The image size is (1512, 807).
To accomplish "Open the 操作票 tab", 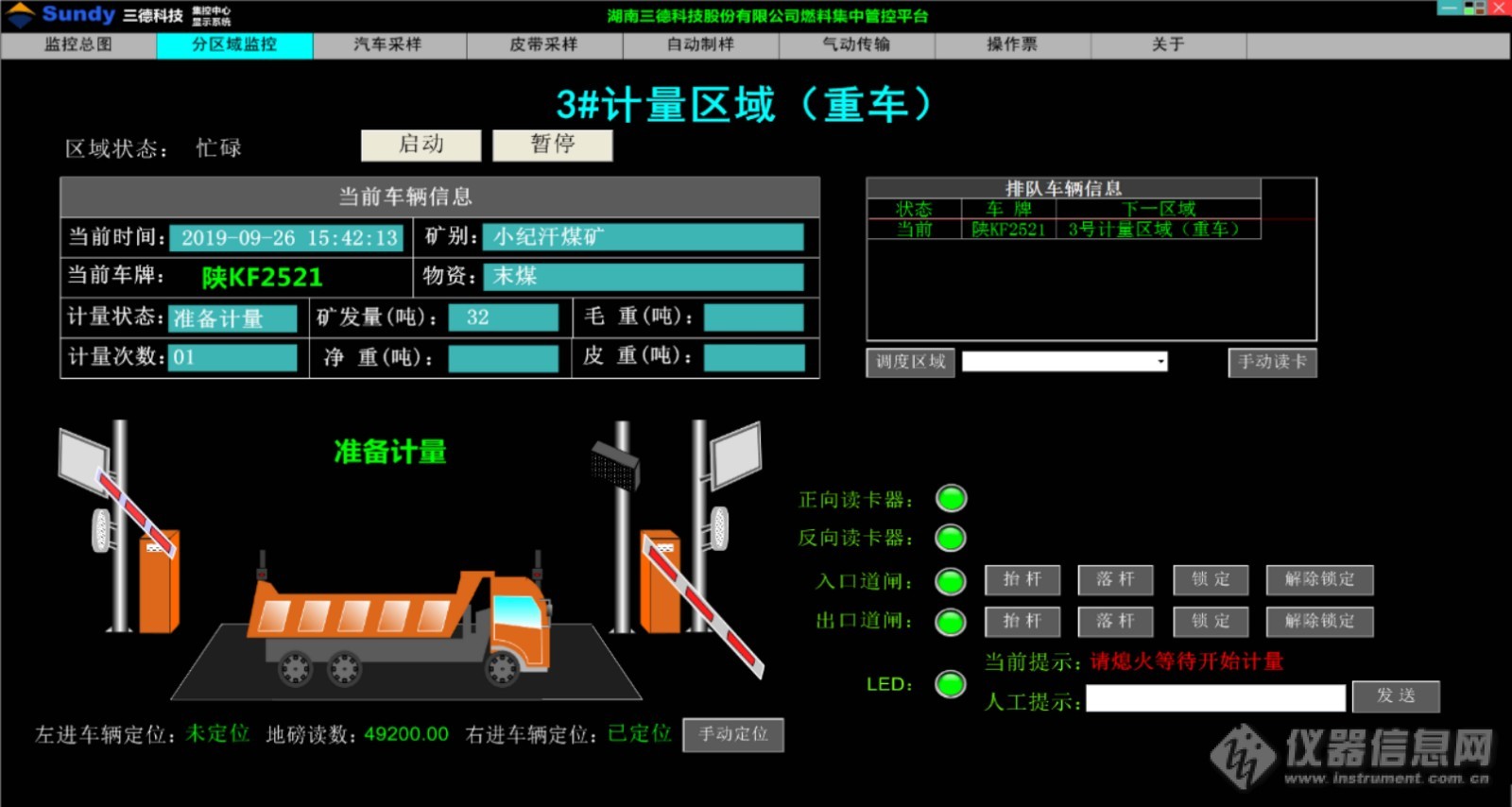I will coord(1012,45).
